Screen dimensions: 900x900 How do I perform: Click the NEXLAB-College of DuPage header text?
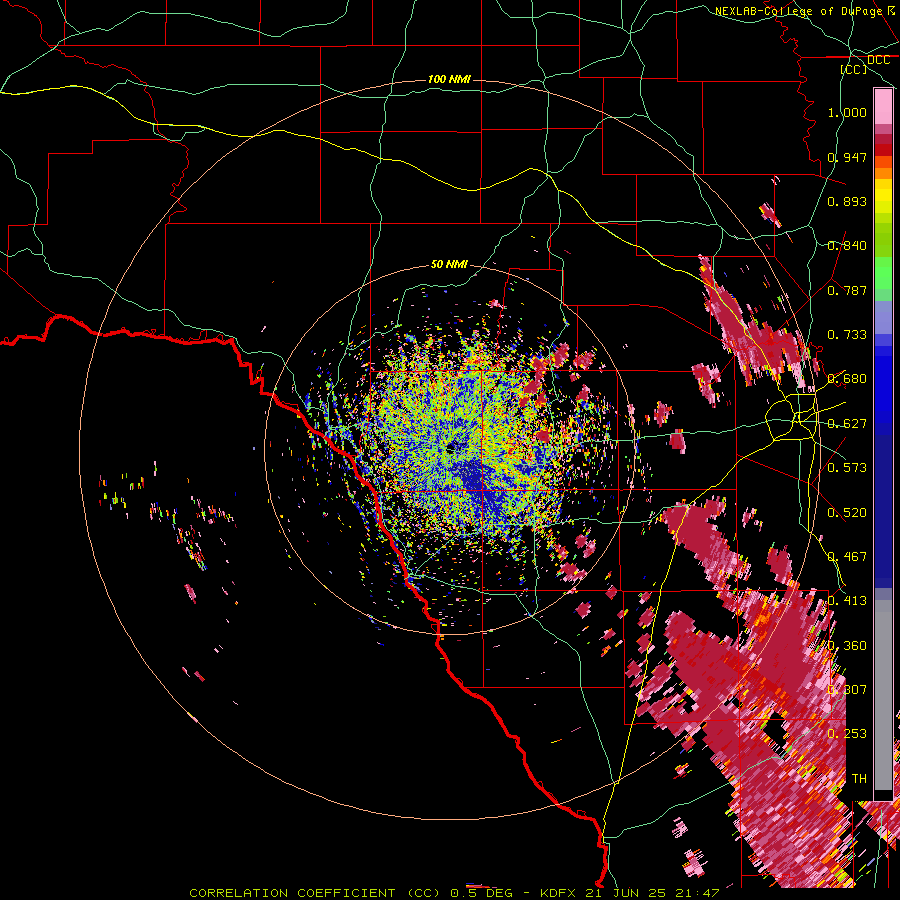click(806, 11)
